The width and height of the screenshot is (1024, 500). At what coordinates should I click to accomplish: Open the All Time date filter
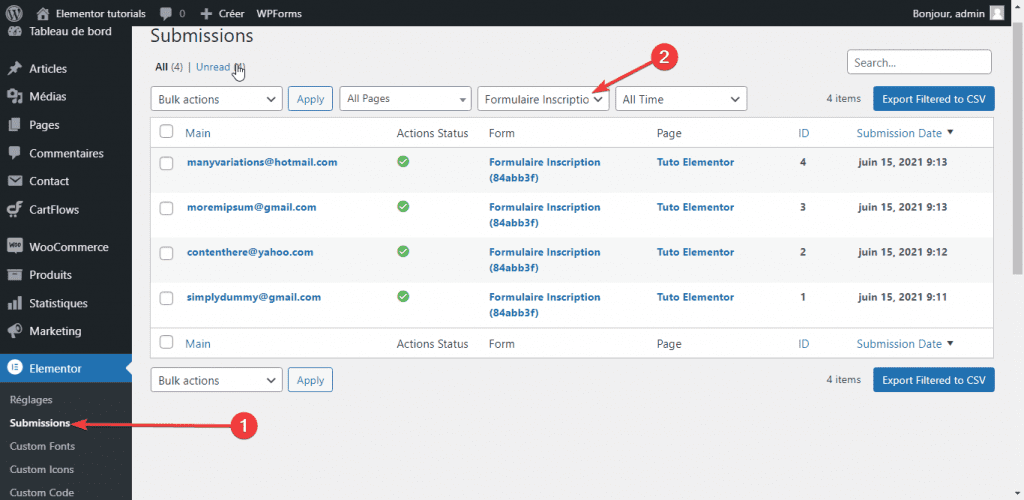(682, 99)
